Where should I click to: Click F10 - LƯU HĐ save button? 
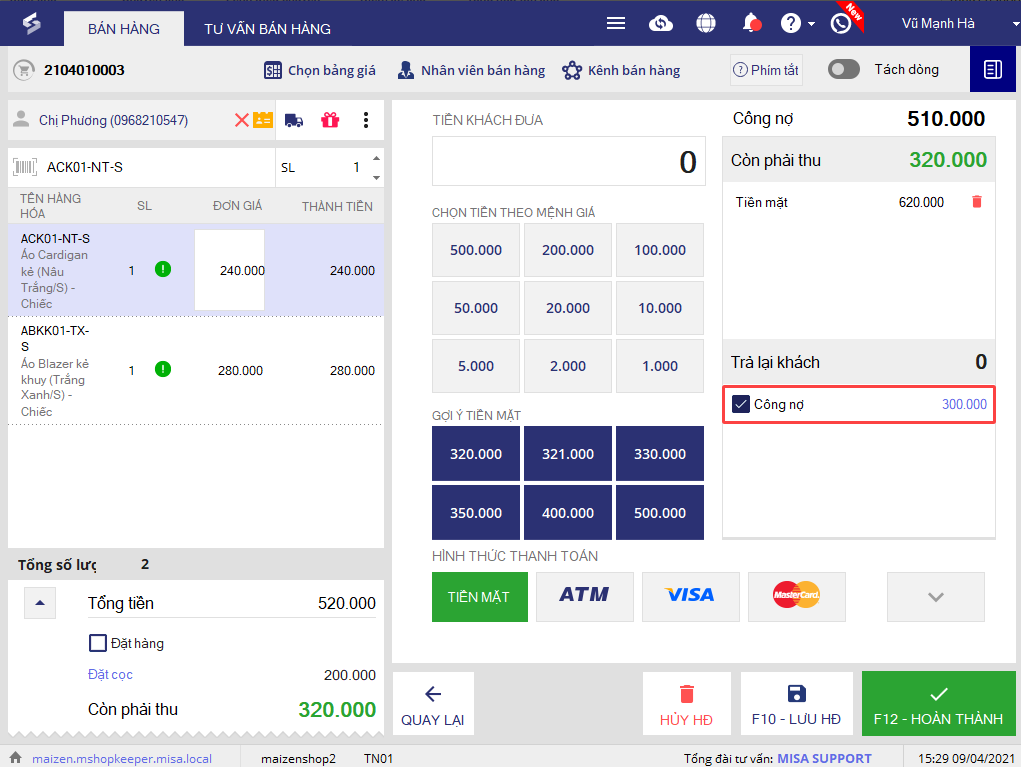pos(796,704)
